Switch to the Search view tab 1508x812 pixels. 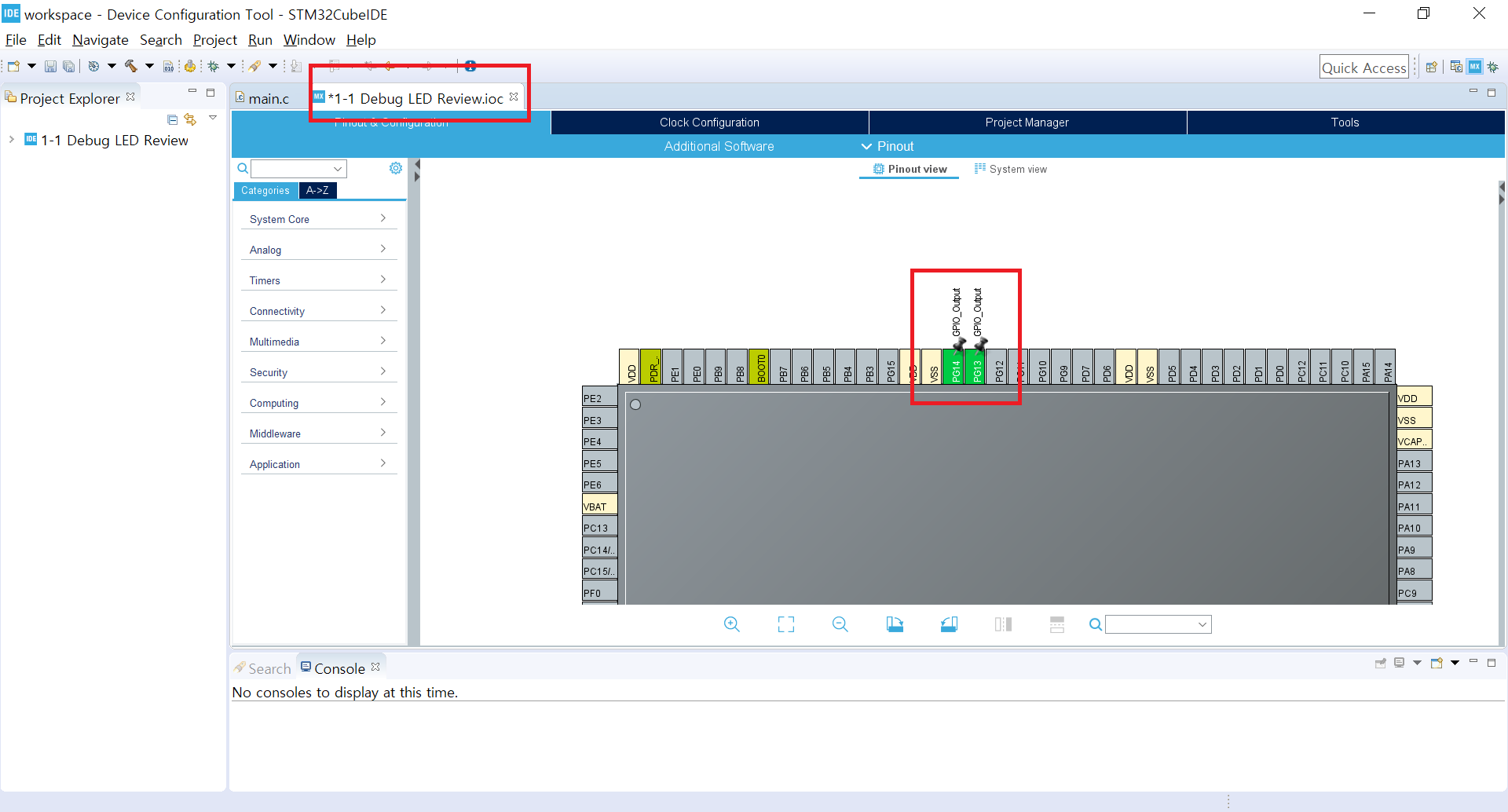[x=262, y=668]
